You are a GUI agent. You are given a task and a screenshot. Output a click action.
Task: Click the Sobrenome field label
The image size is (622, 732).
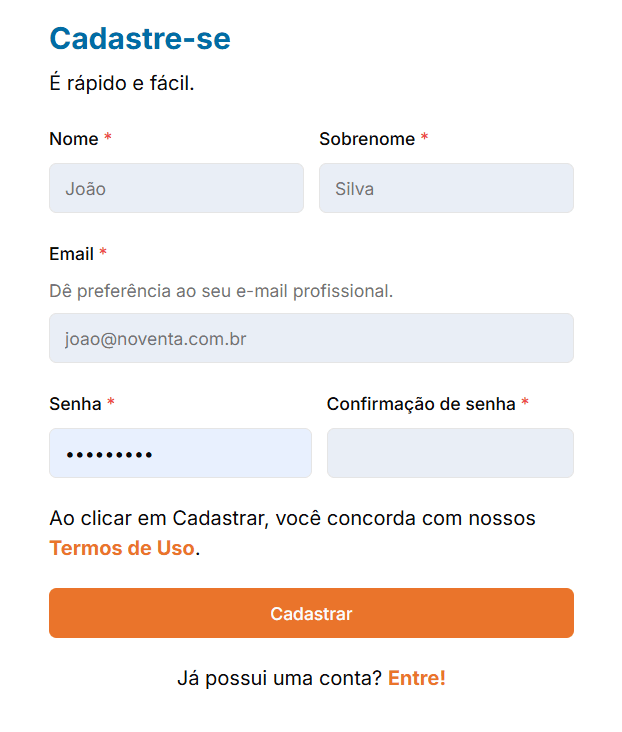pyautogui.click(x=367, y=139)
